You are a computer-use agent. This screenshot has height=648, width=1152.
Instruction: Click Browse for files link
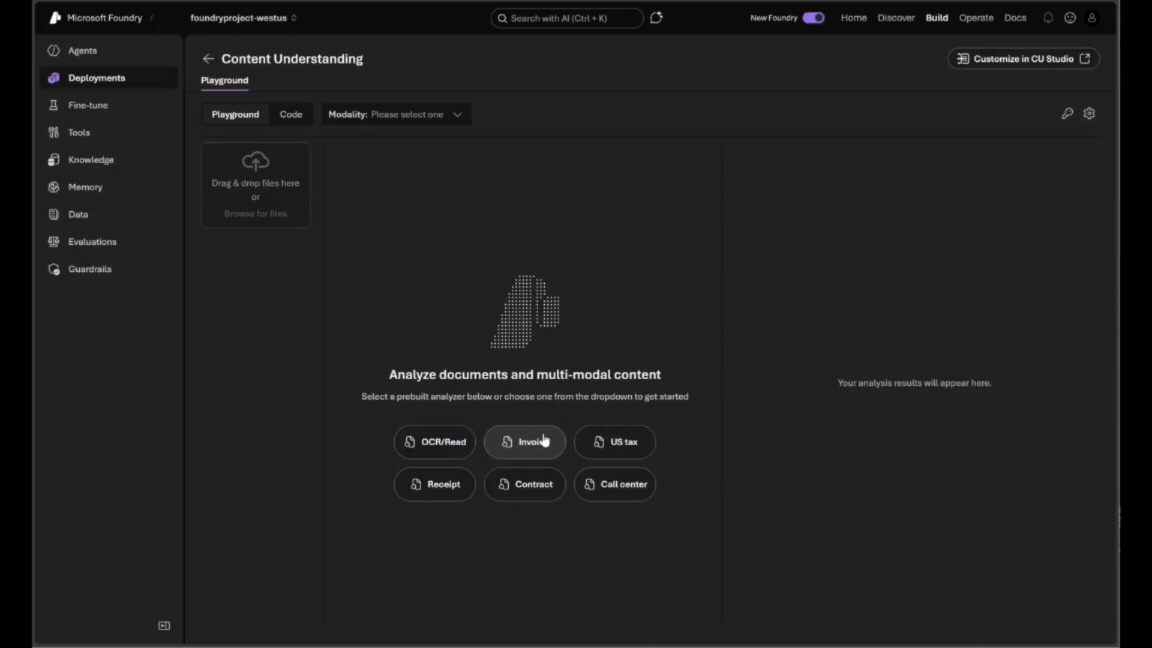tap(256, 214)
